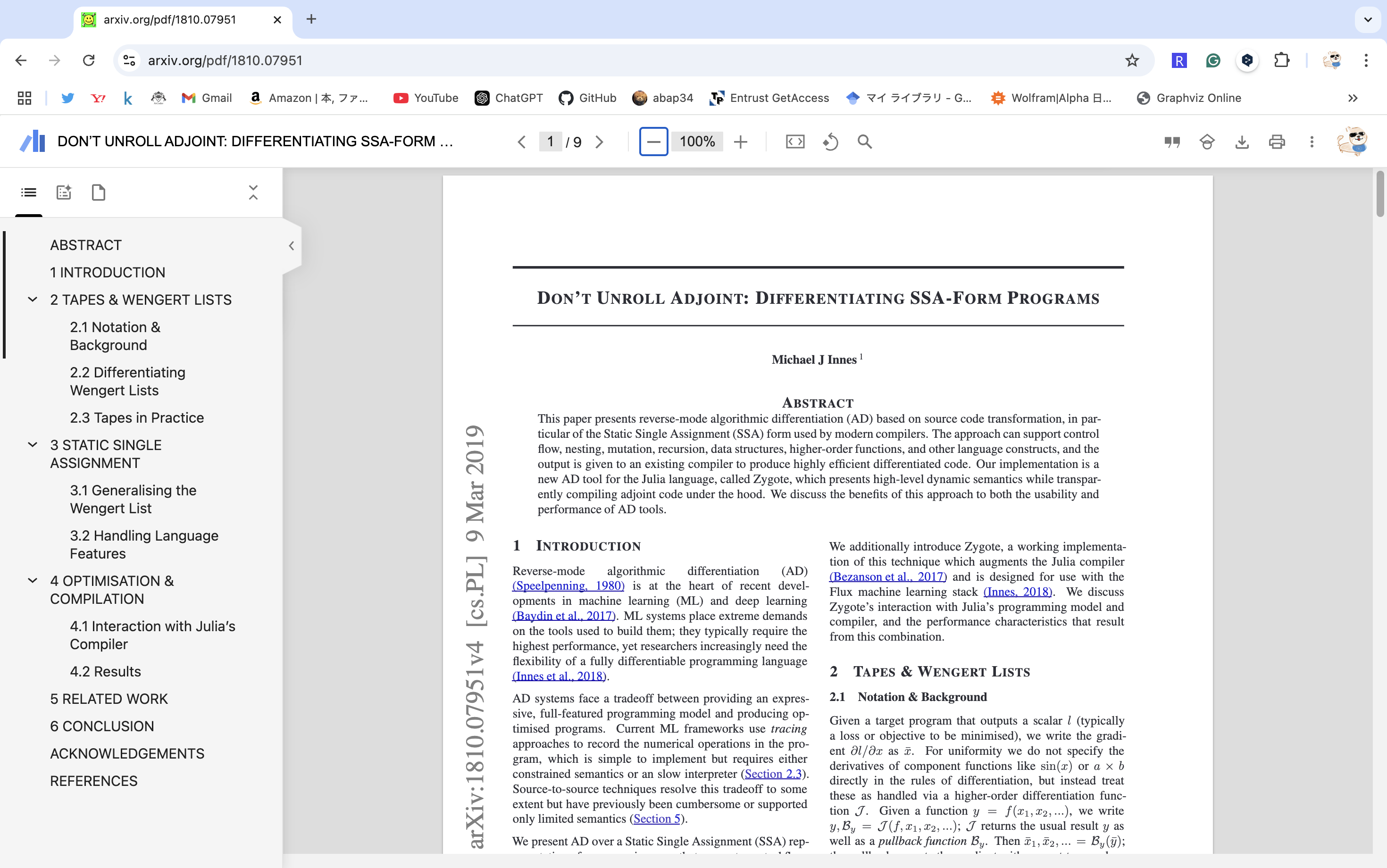Viewport: 1387px width, 868px height.
Task: Open 3.1 Generalising the Wengert List entry
Action: [133, 500]
